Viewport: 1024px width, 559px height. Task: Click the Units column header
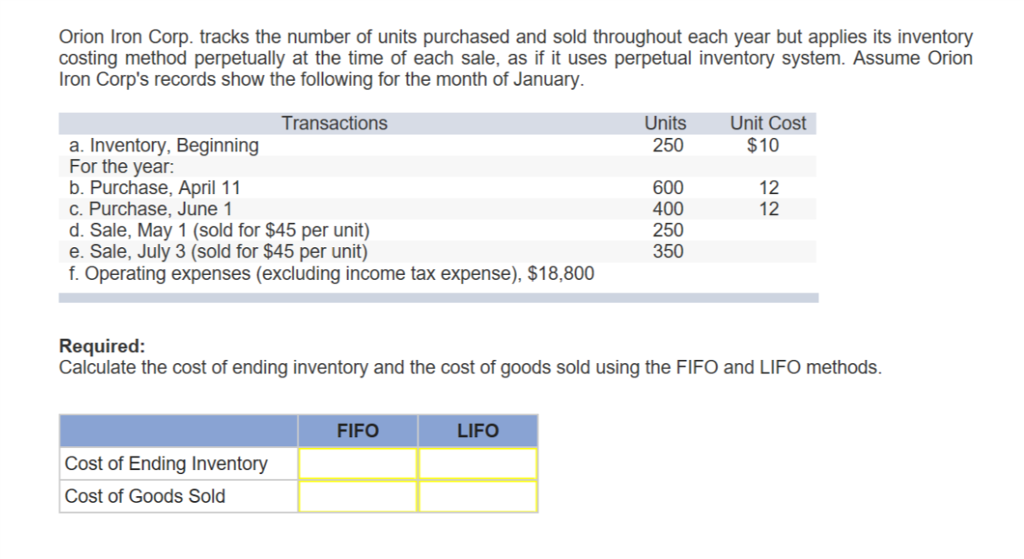(665, 123)
